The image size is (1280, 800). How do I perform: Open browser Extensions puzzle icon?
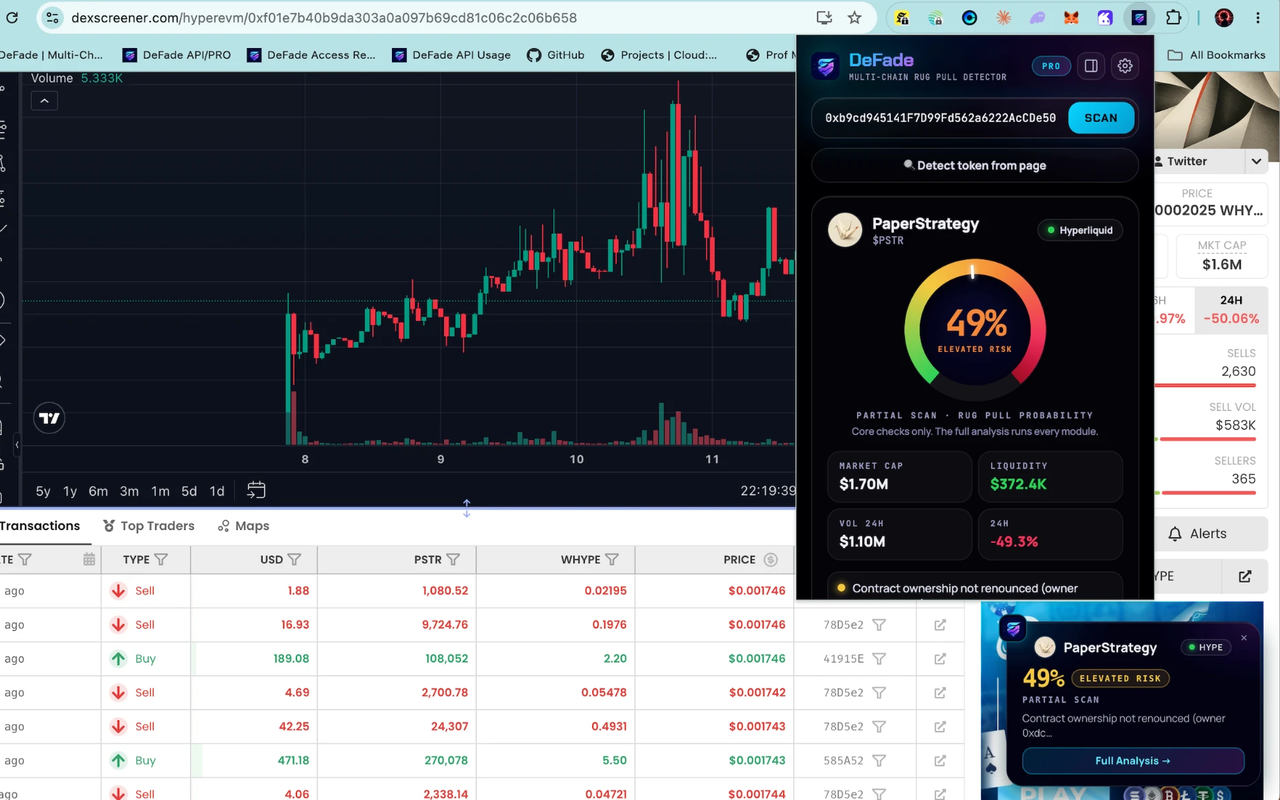tap(1174, 18)
